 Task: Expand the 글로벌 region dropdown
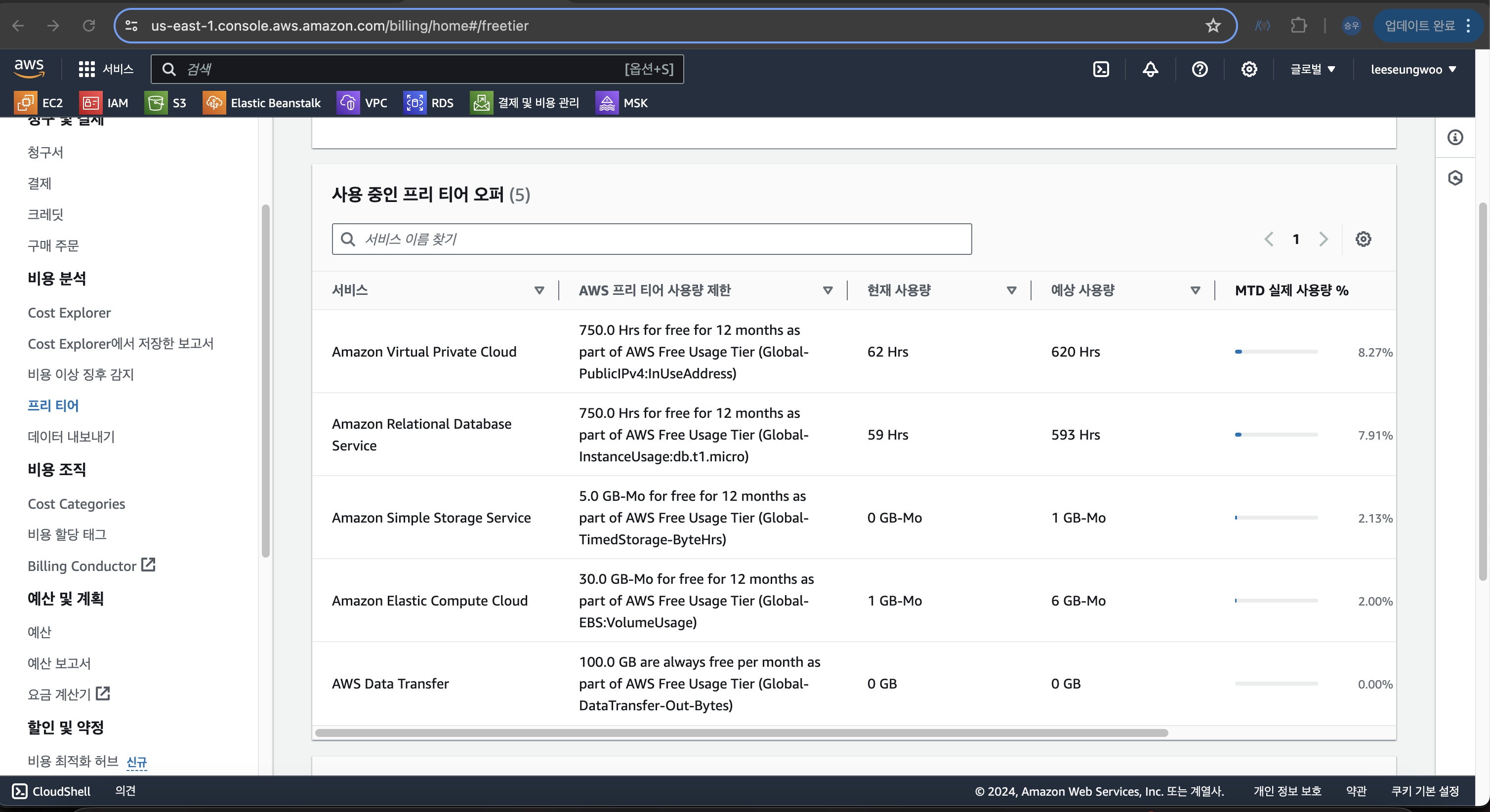[x=1313, y=70]
